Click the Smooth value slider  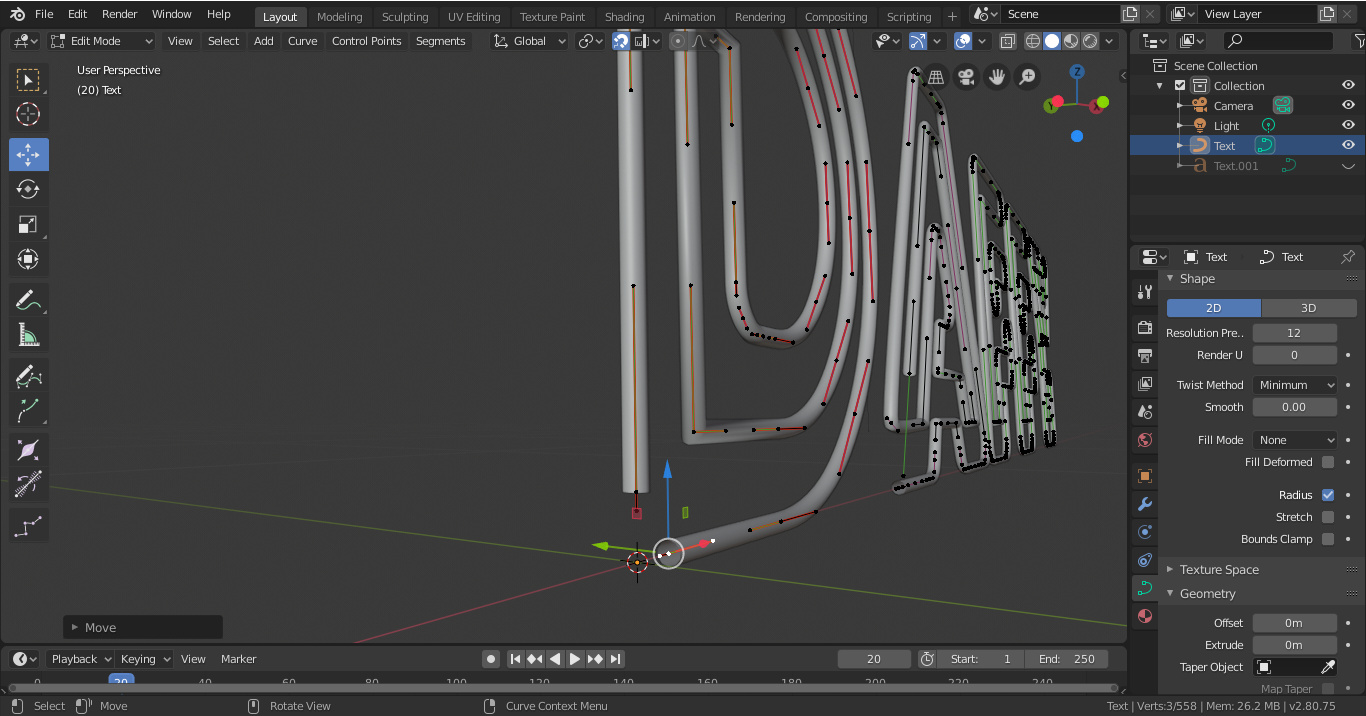(1295, 407)
